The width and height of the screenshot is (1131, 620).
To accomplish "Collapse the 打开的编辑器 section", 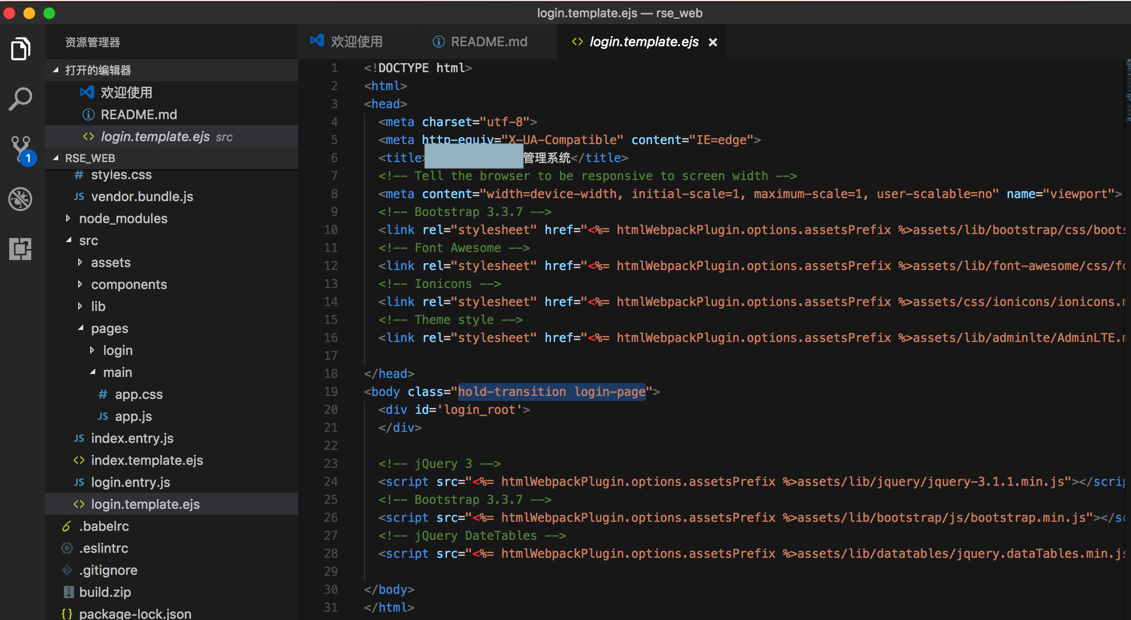I will click(x=97, y=70).
